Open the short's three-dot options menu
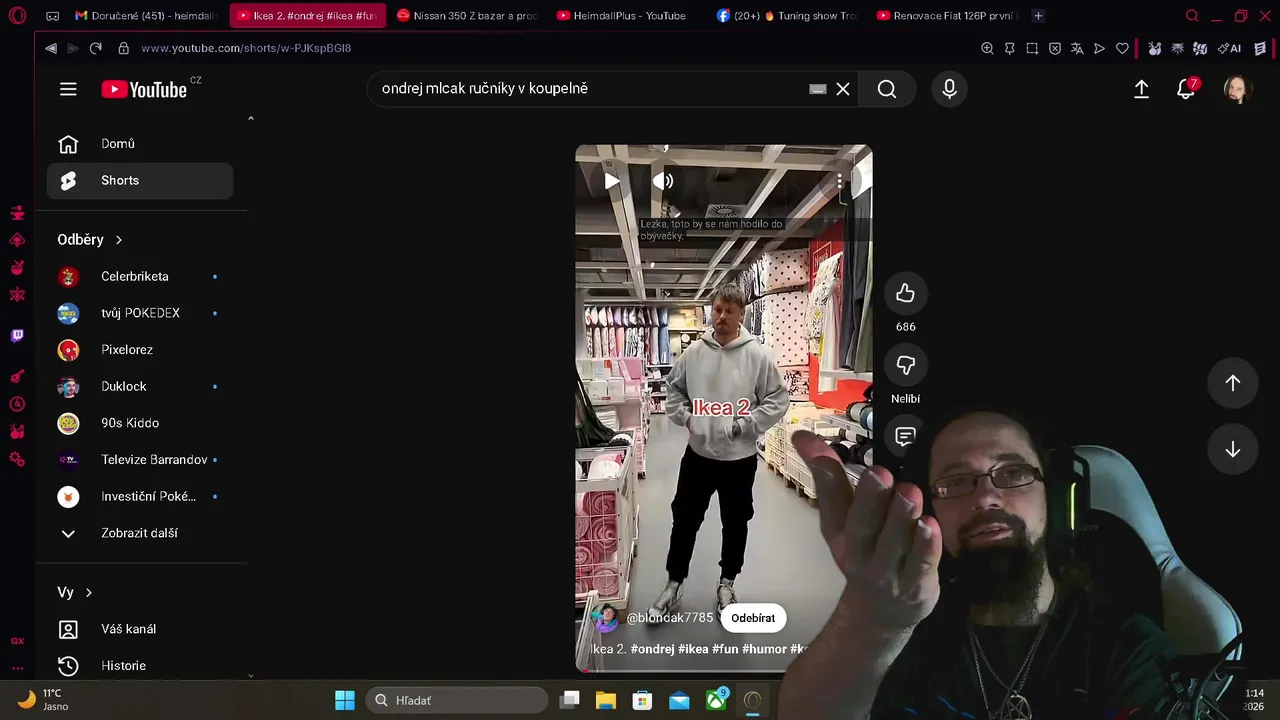 click(x=840, y=181)
